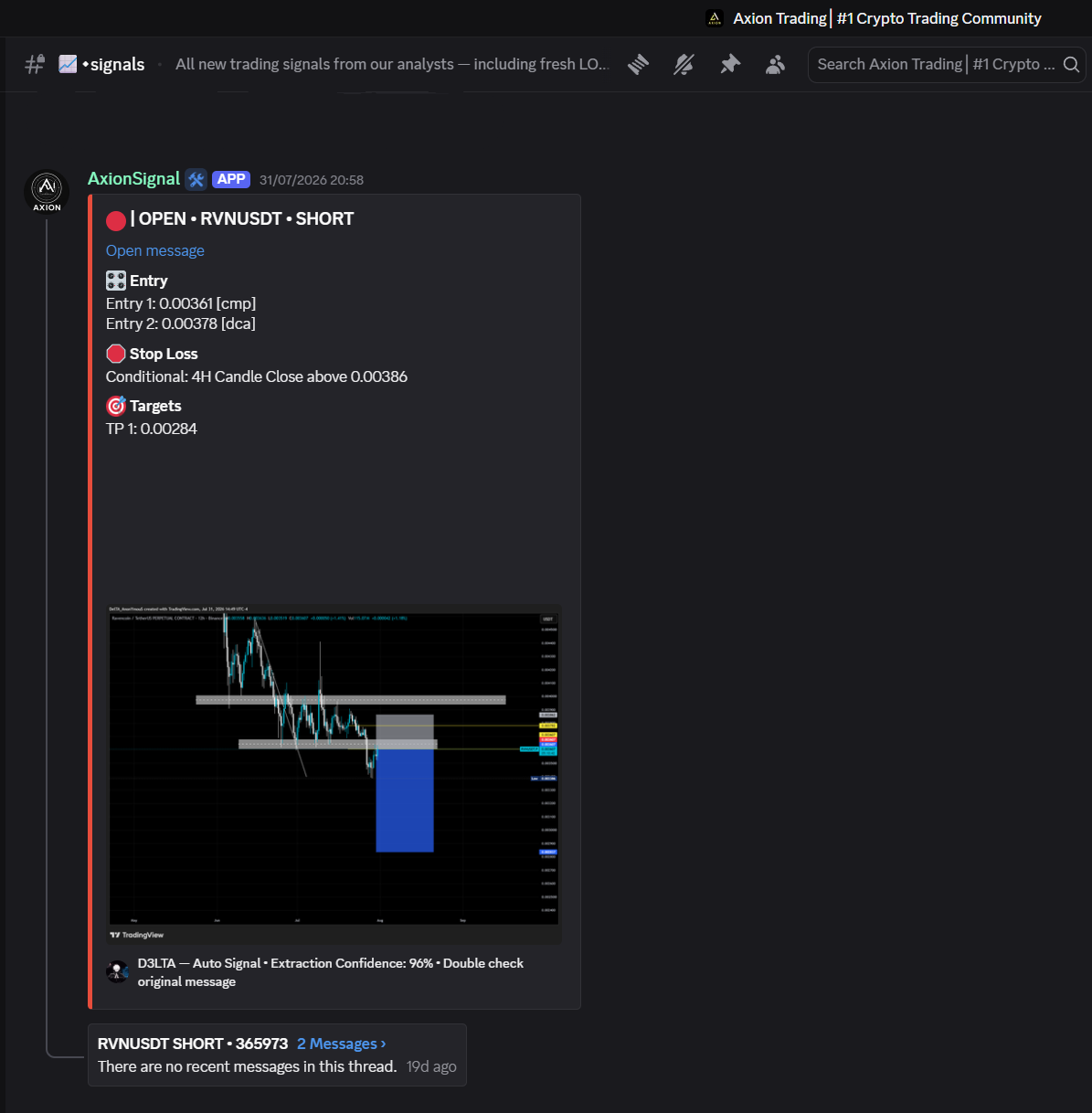1092x1113 pixels.
Task: Open pinned messages pin icon
Action: tap(729, 64)
